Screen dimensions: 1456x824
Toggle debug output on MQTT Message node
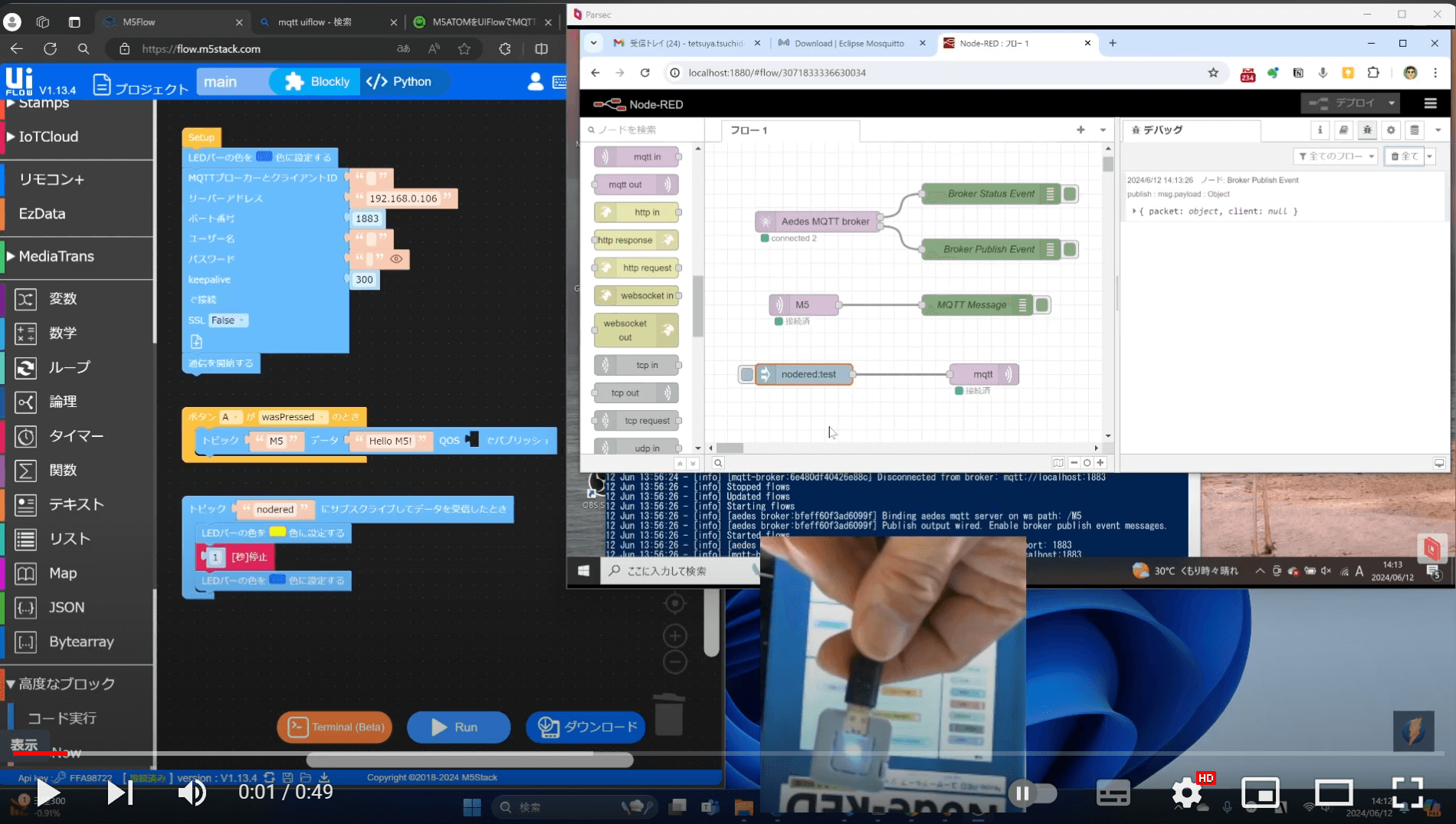[1041, 304]
